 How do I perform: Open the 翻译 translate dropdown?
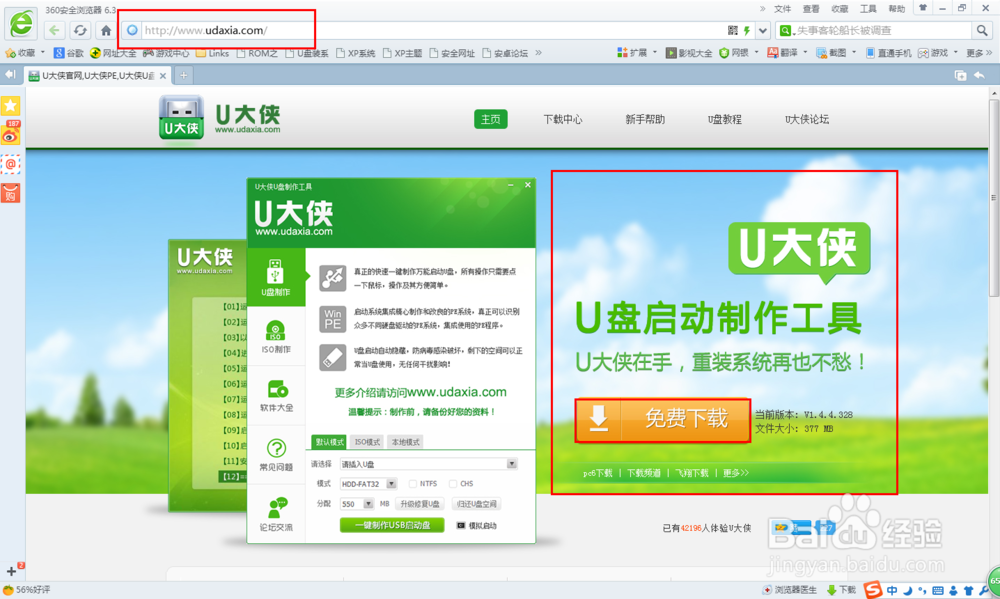point(788,53)
